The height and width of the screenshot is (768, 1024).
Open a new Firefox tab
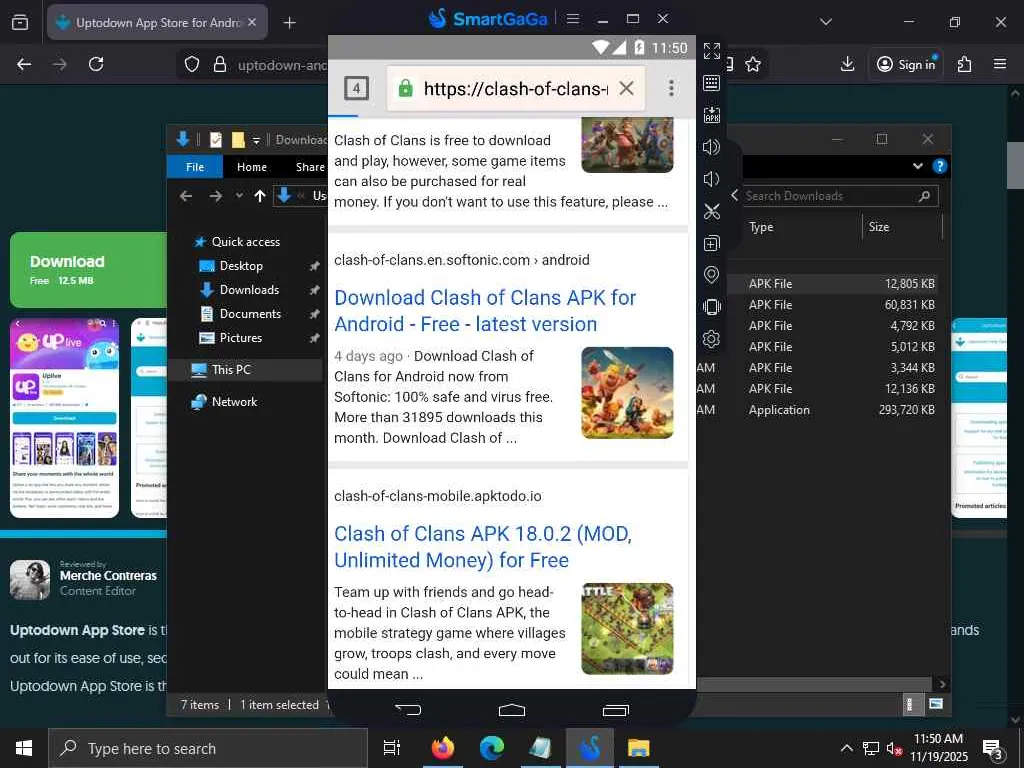click(290, 23)
